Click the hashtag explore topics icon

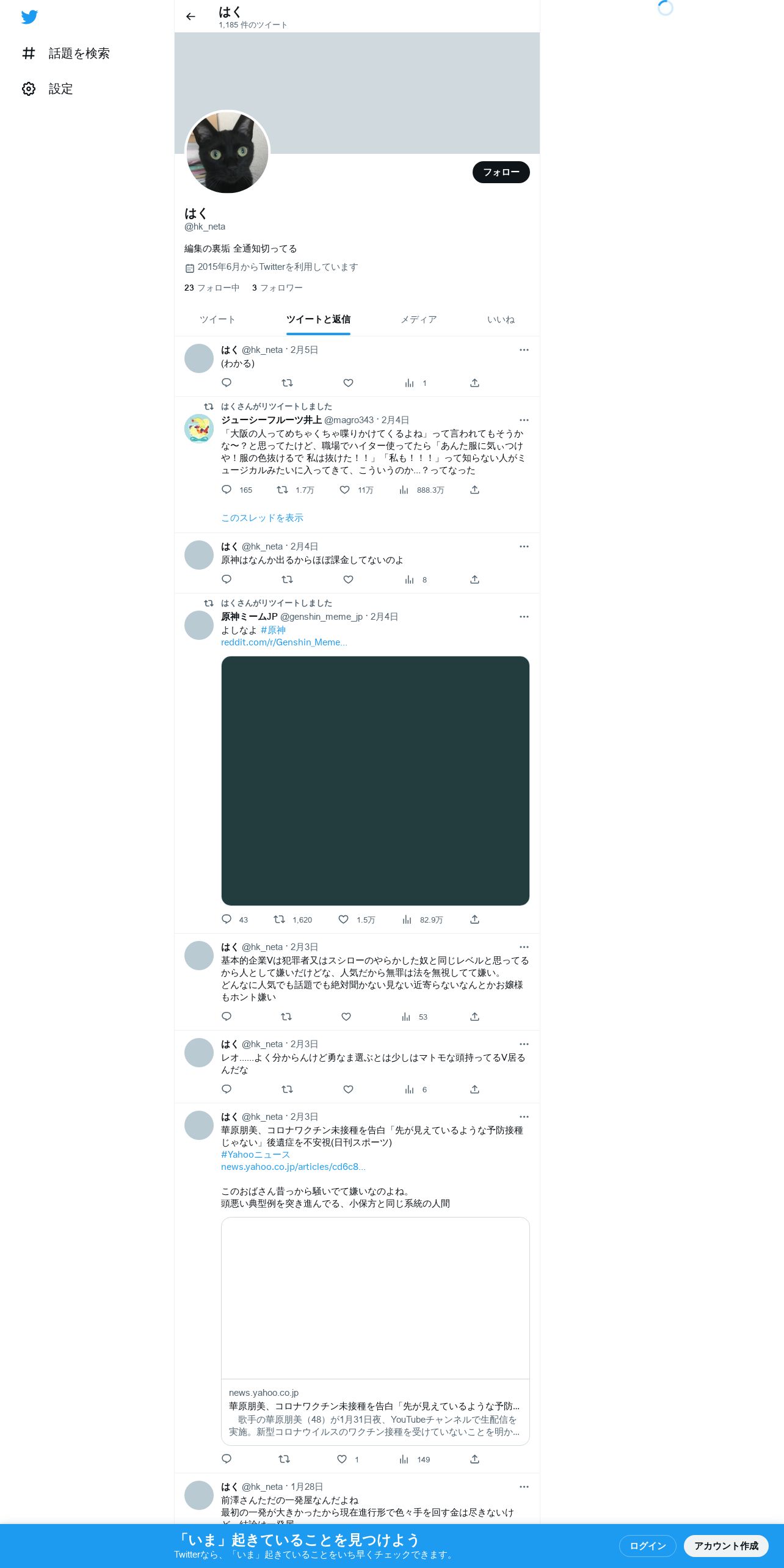(29, 54)
